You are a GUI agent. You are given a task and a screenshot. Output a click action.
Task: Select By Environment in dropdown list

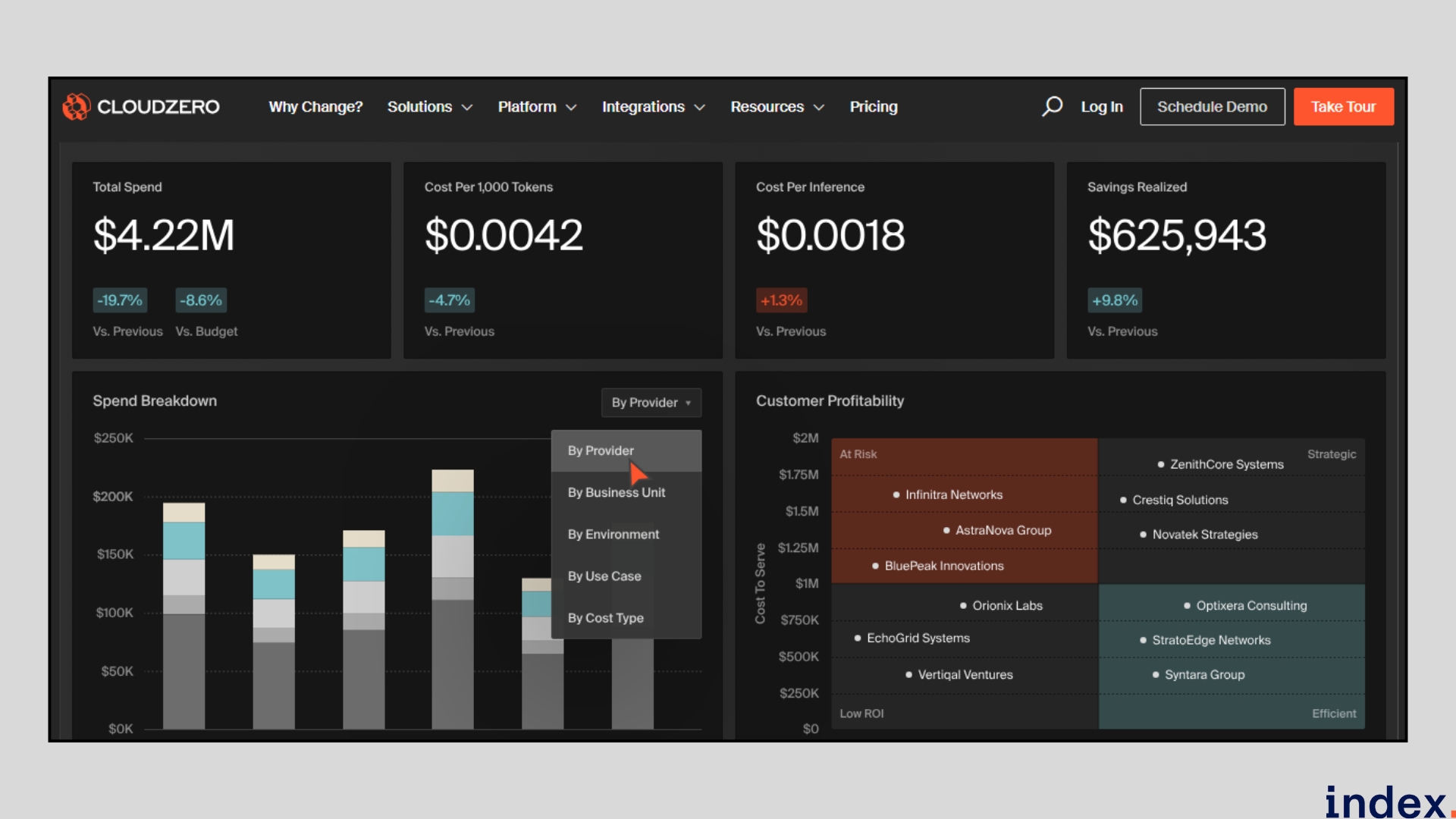tap(613, 534)
